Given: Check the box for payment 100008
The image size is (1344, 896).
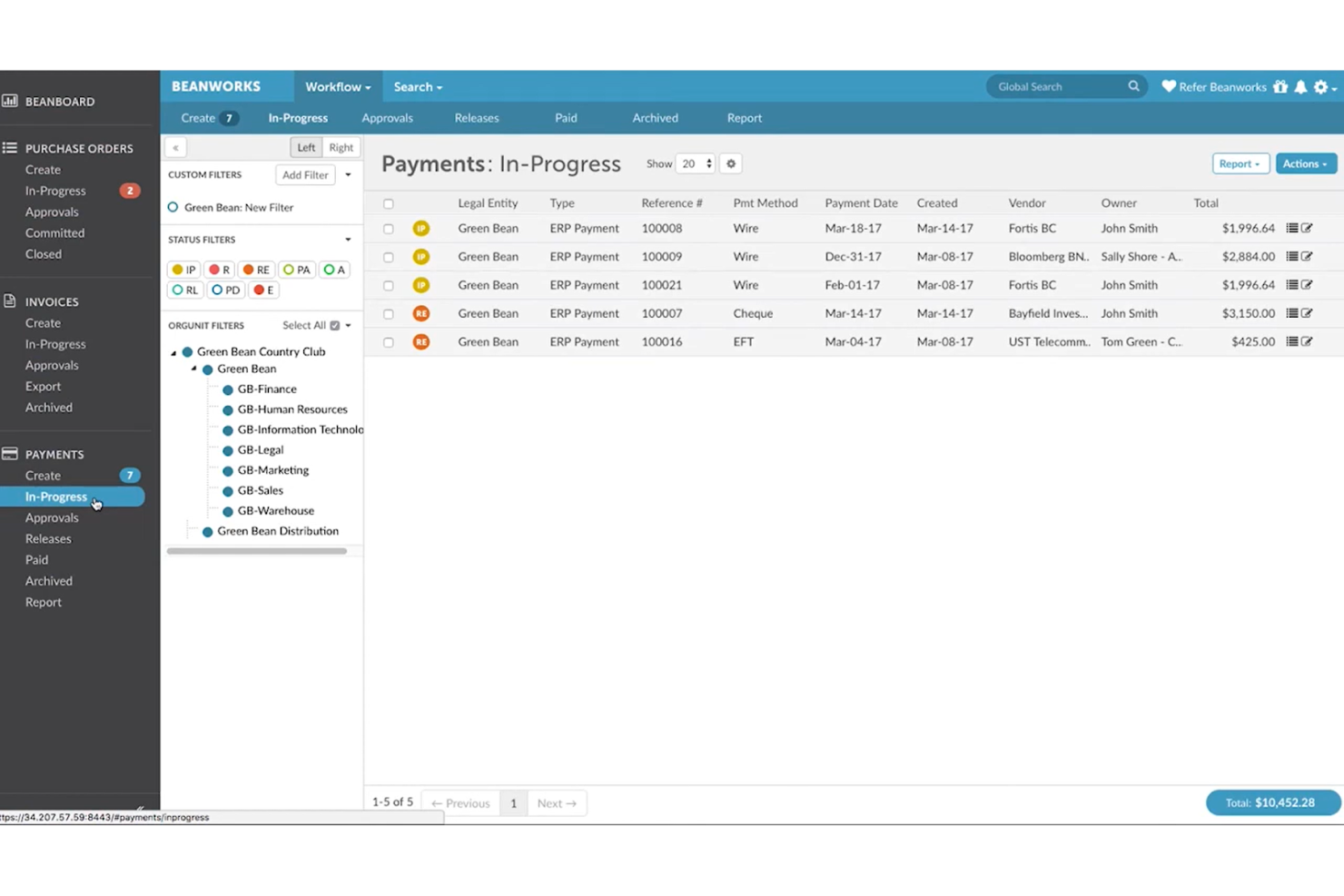Looking at the screenshot, I should coord(389,229).
